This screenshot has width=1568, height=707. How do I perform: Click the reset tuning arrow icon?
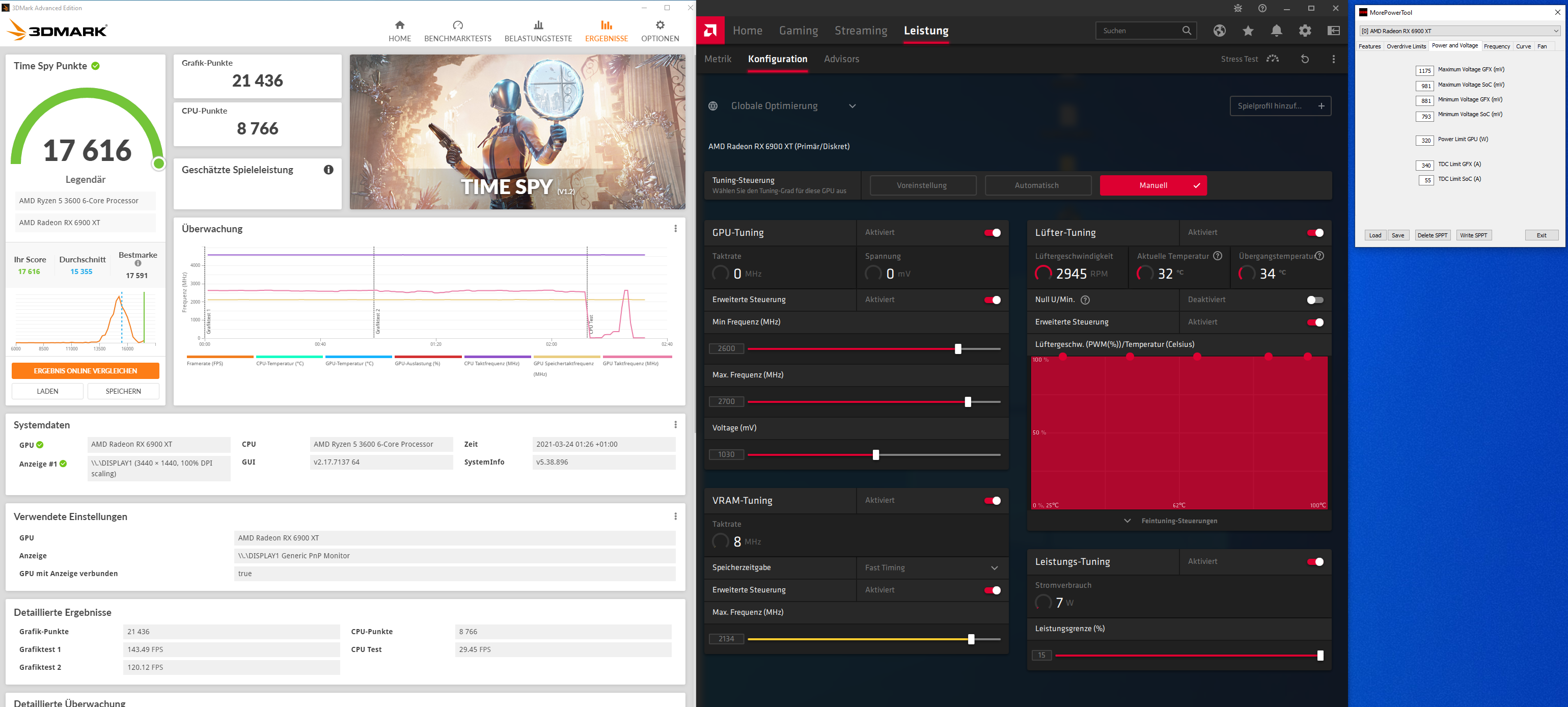[x=1304, y=59]
